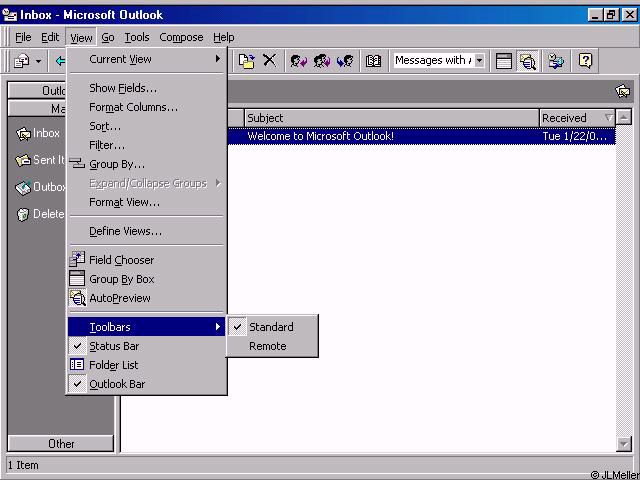The image size is (640, 480).
Task: Click the scrollbar down arrow
Action: [x=624, y=444]
